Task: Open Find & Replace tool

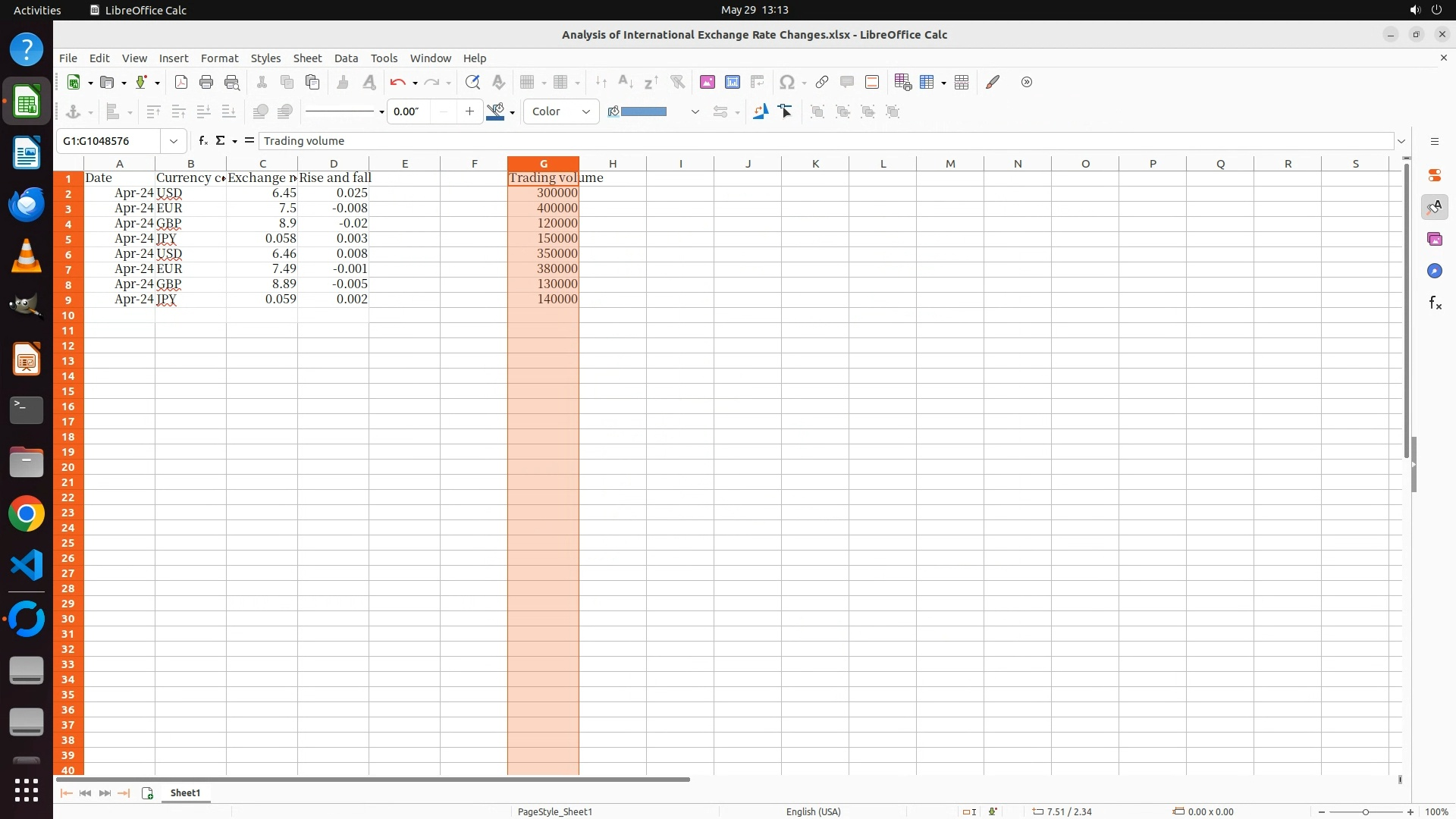Action: click(x=472, y=82)
